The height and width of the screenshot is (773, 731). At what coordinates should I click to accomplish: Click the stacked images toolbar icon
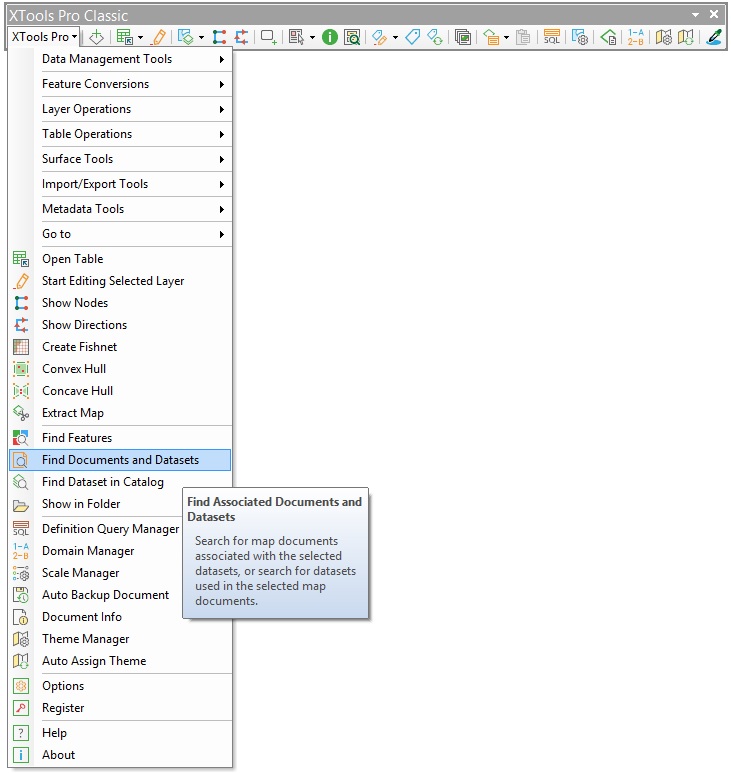click(463, 37)
